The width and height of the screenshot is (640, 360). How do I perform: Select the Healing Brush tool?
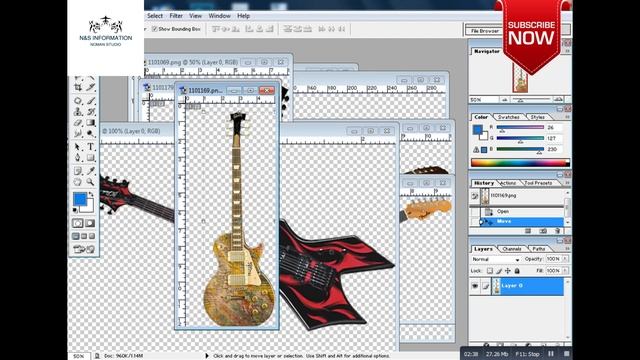[x=78, y=100]
